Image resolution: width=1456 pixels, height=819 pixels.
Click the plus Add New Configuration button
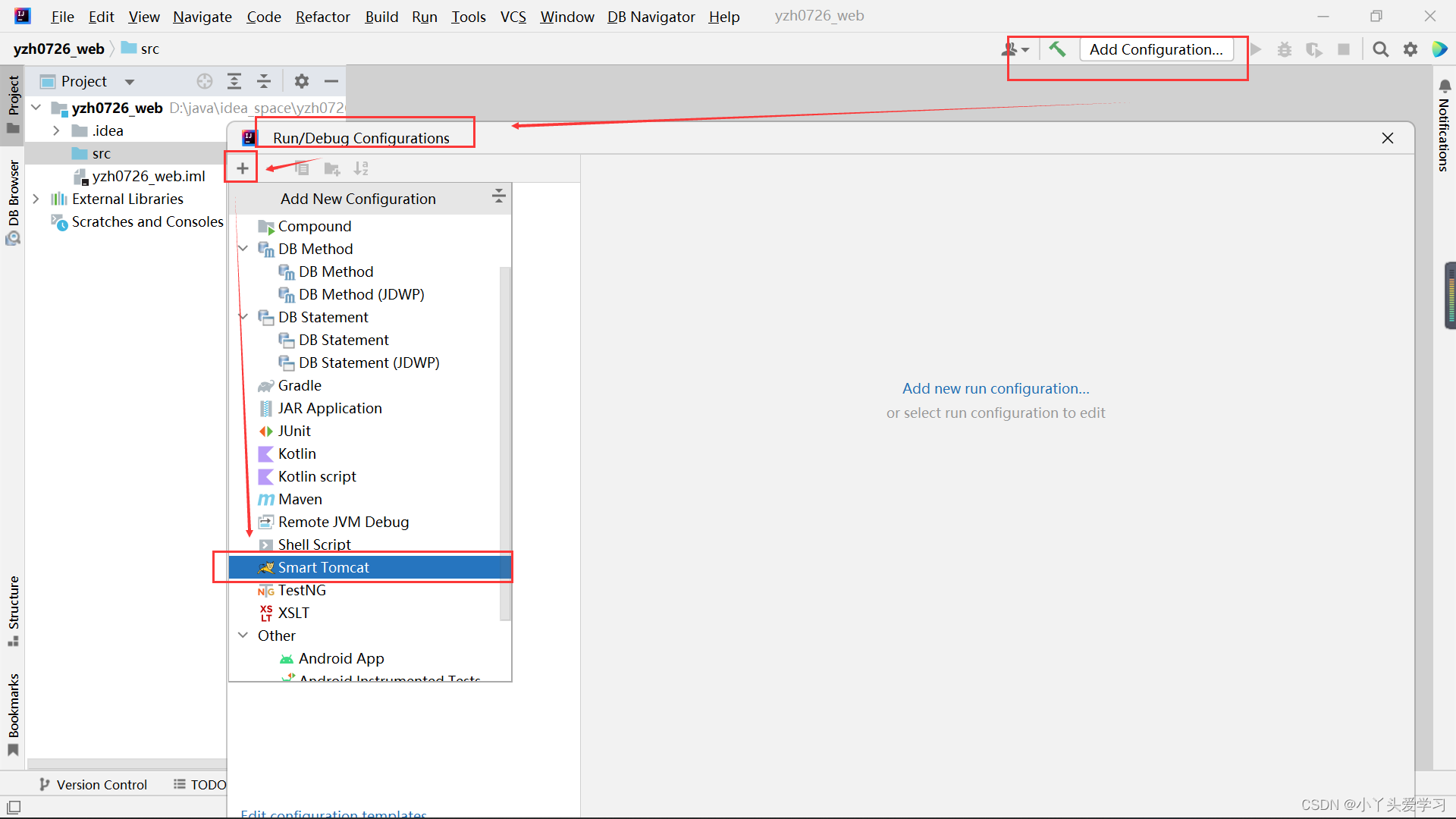pos(242,168)
